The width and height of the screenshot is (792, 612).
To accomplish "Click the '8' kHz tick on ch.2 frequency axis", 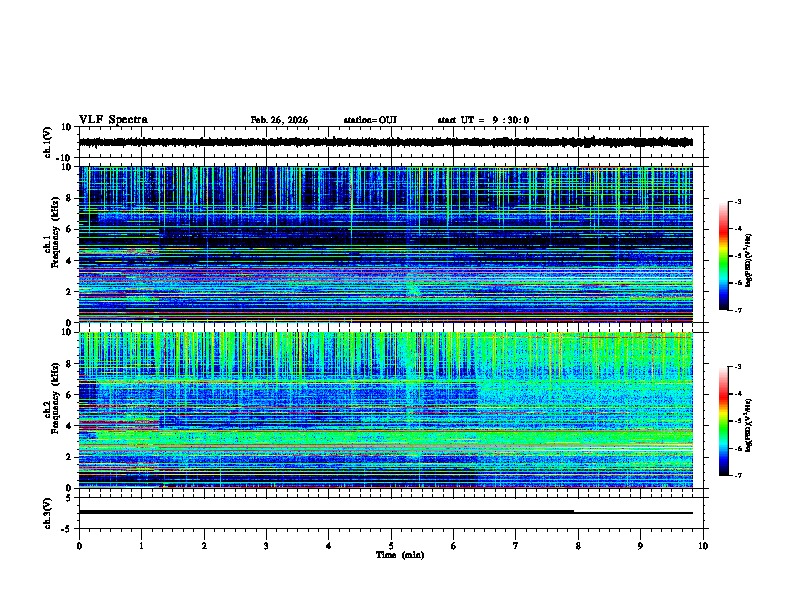I will tap(69, 364).
